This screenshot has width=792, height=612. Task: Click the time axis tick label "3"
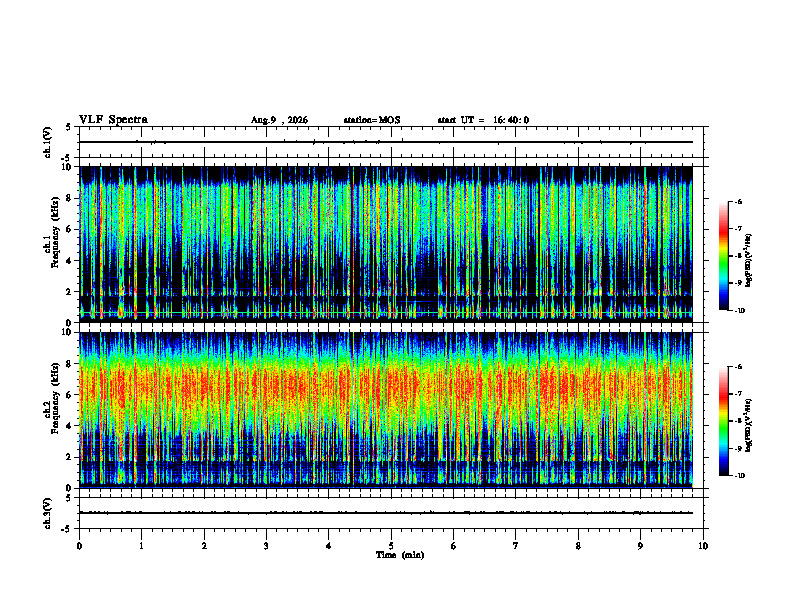(x=266, y=546)
